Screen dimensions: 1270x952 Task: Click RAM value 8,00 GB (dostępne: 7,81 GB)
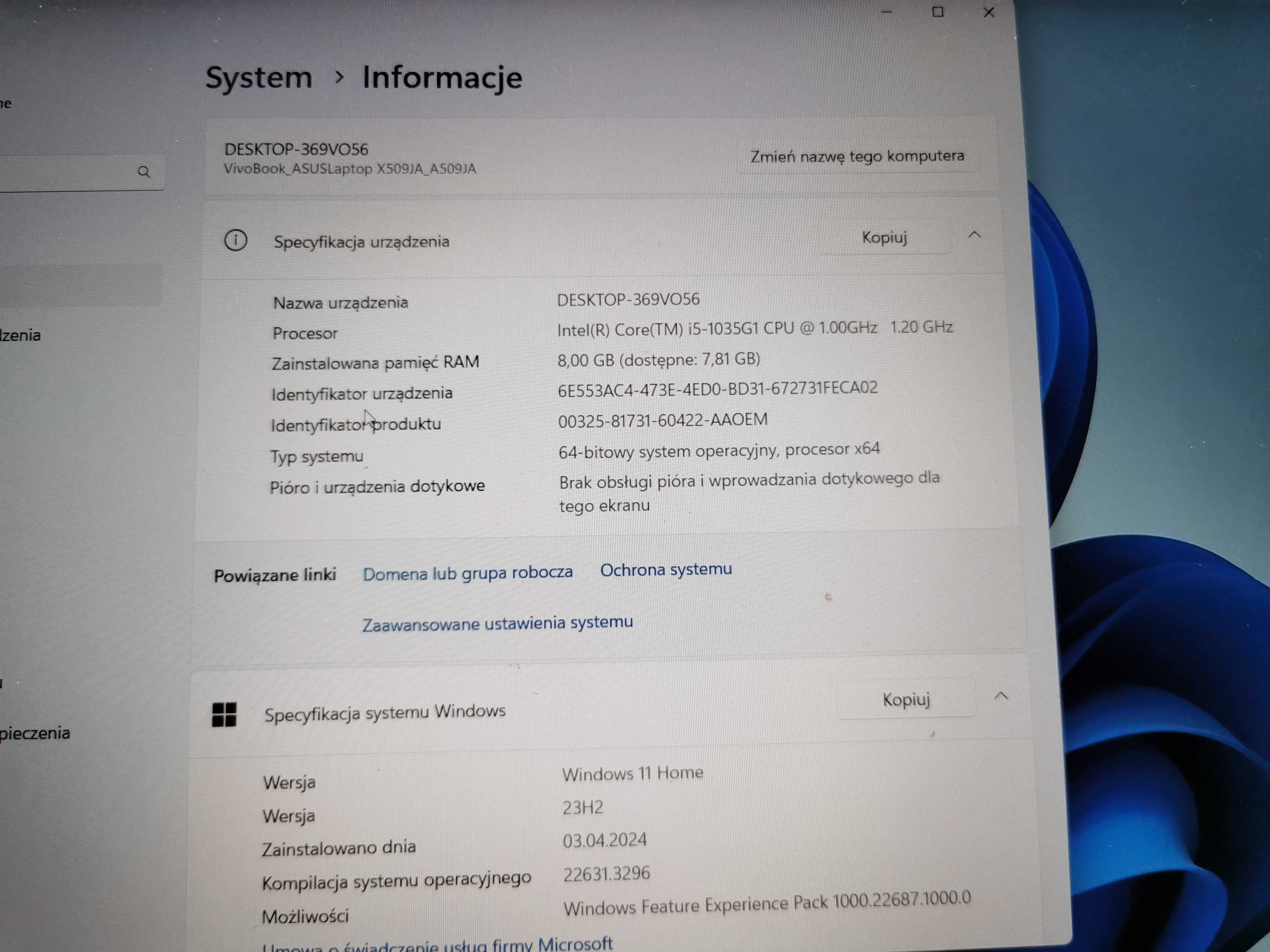[x=659, y=360]
